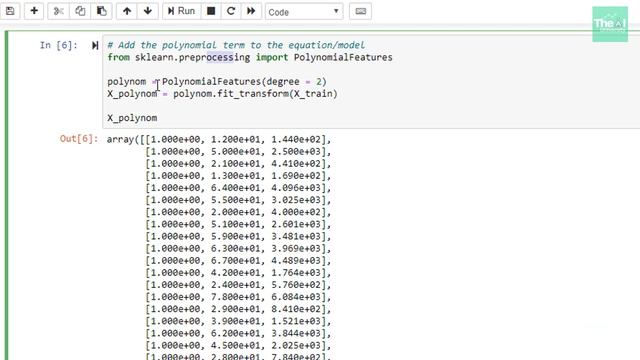Click run-cell icon beside In [6]
640x360 pixels.
click(95, 45)
